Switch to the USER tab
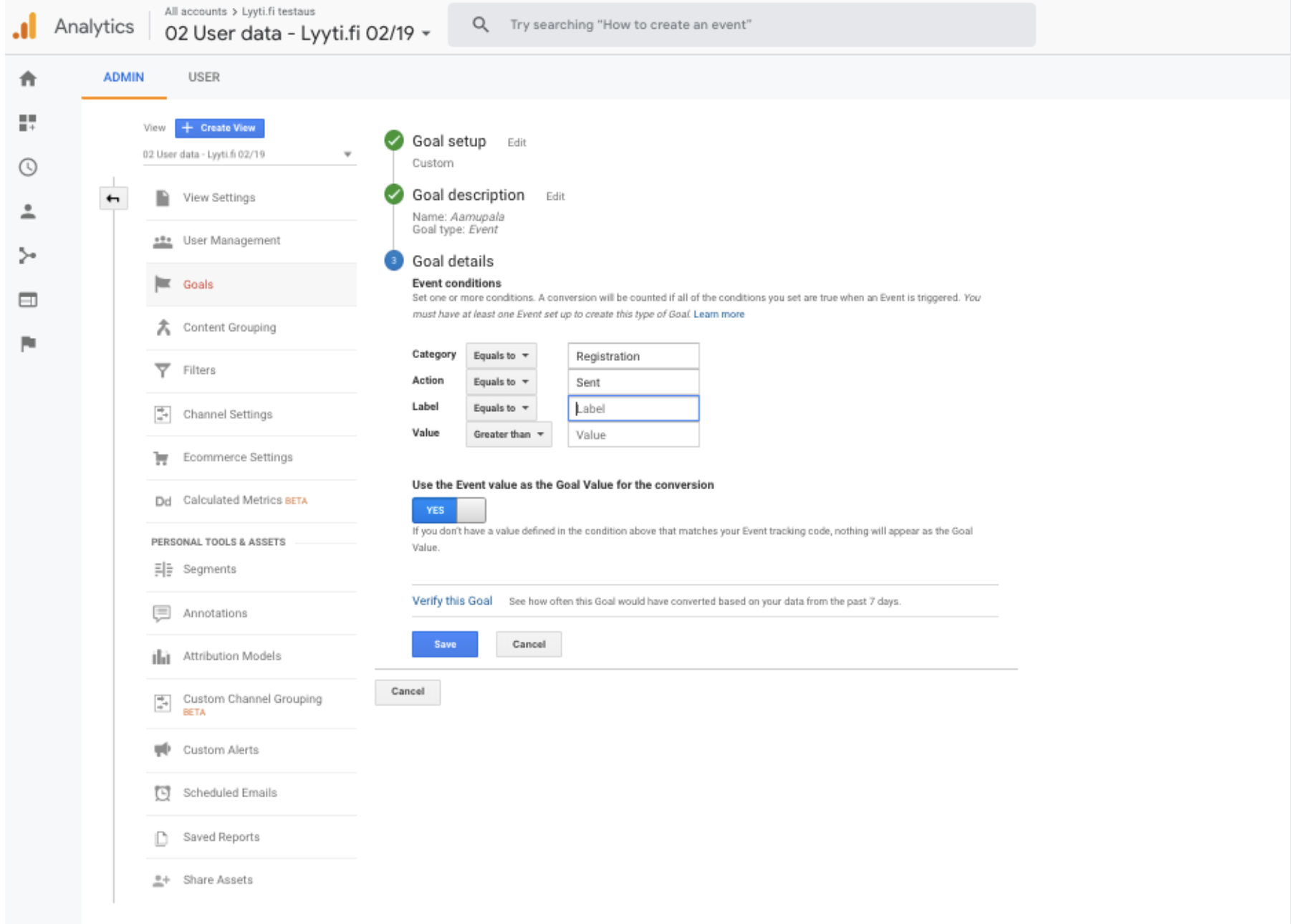Image resolution: width=1291 pixels, height=924 pixels. (203, 77)
